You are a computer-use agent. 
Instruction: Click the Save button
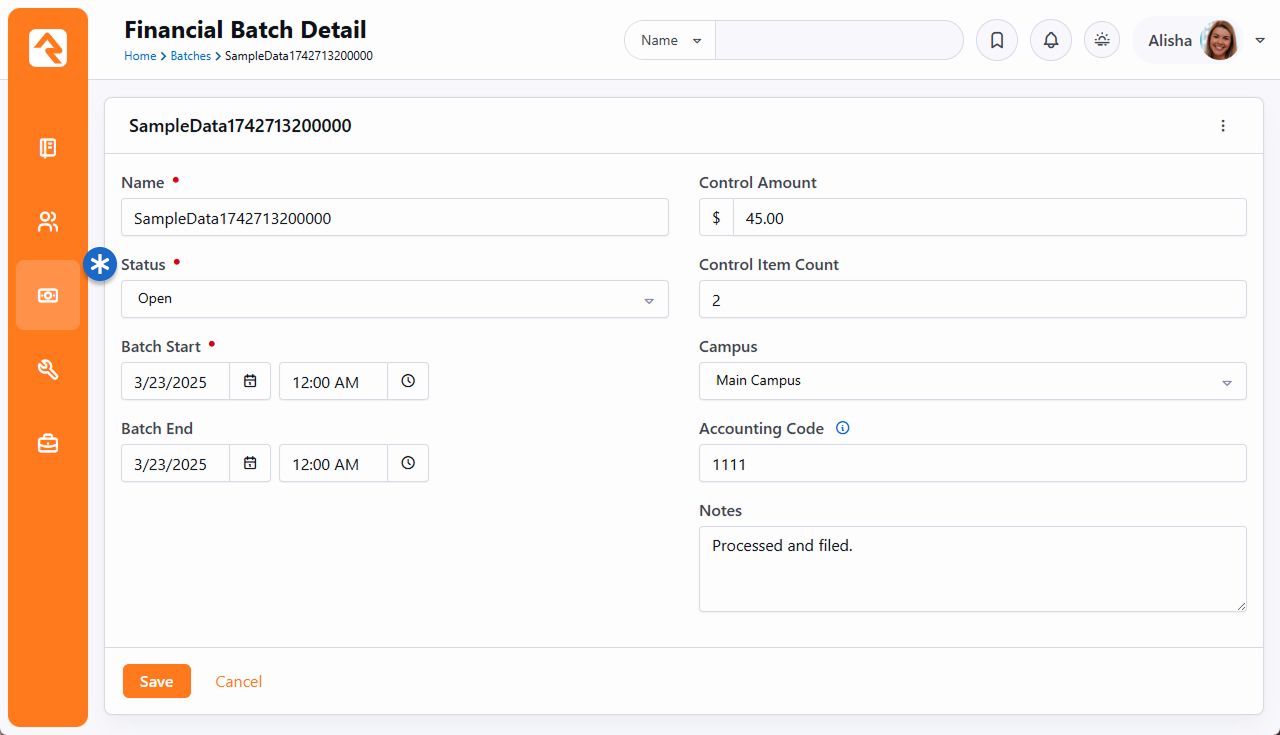coord(156,681)
